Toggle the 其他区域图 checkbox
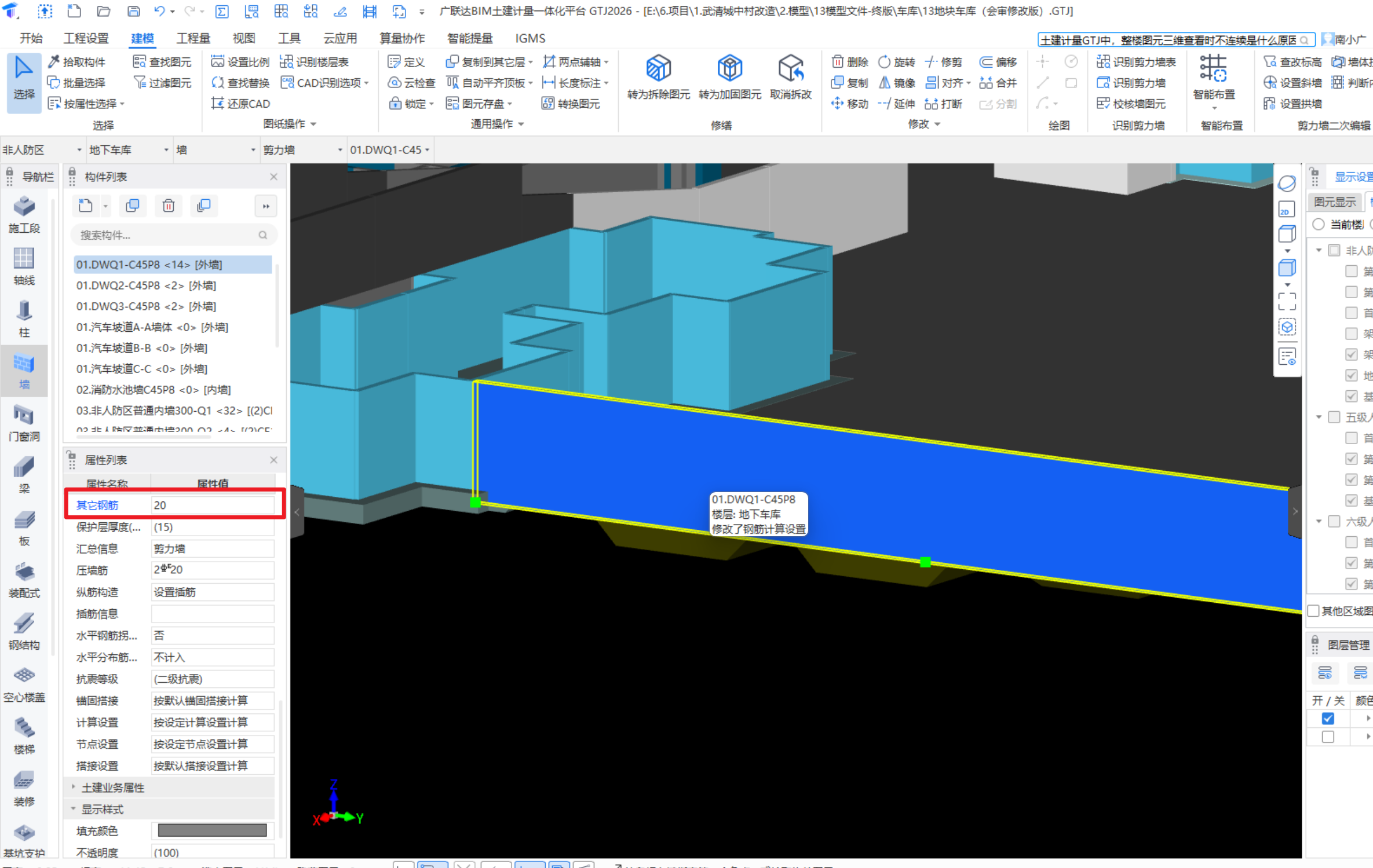The height and width of the screenshot is (868, 1373). 1314,611
